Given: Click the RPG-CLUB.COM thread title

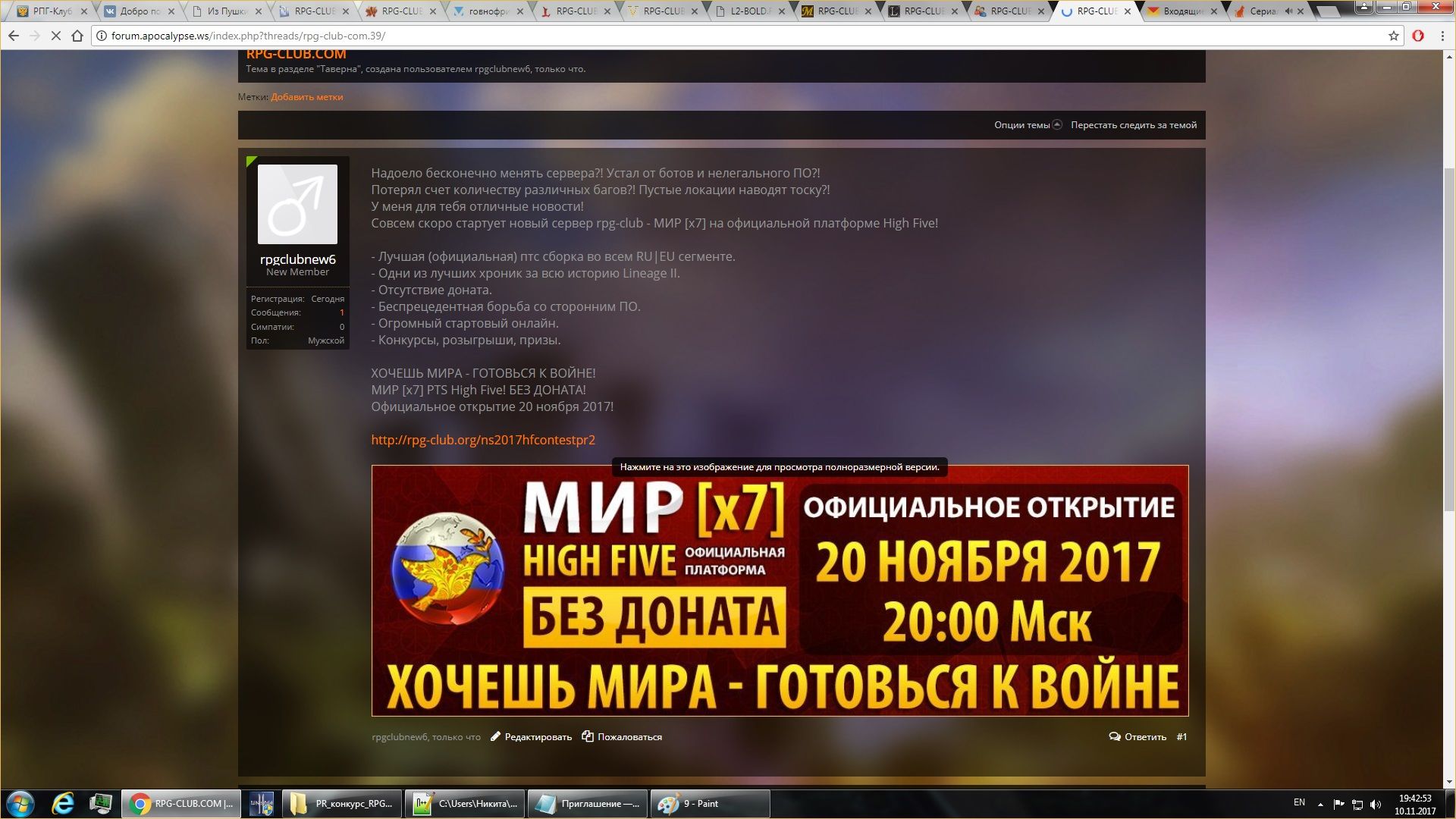Looking at the screenshot, I should pos(297,55).
